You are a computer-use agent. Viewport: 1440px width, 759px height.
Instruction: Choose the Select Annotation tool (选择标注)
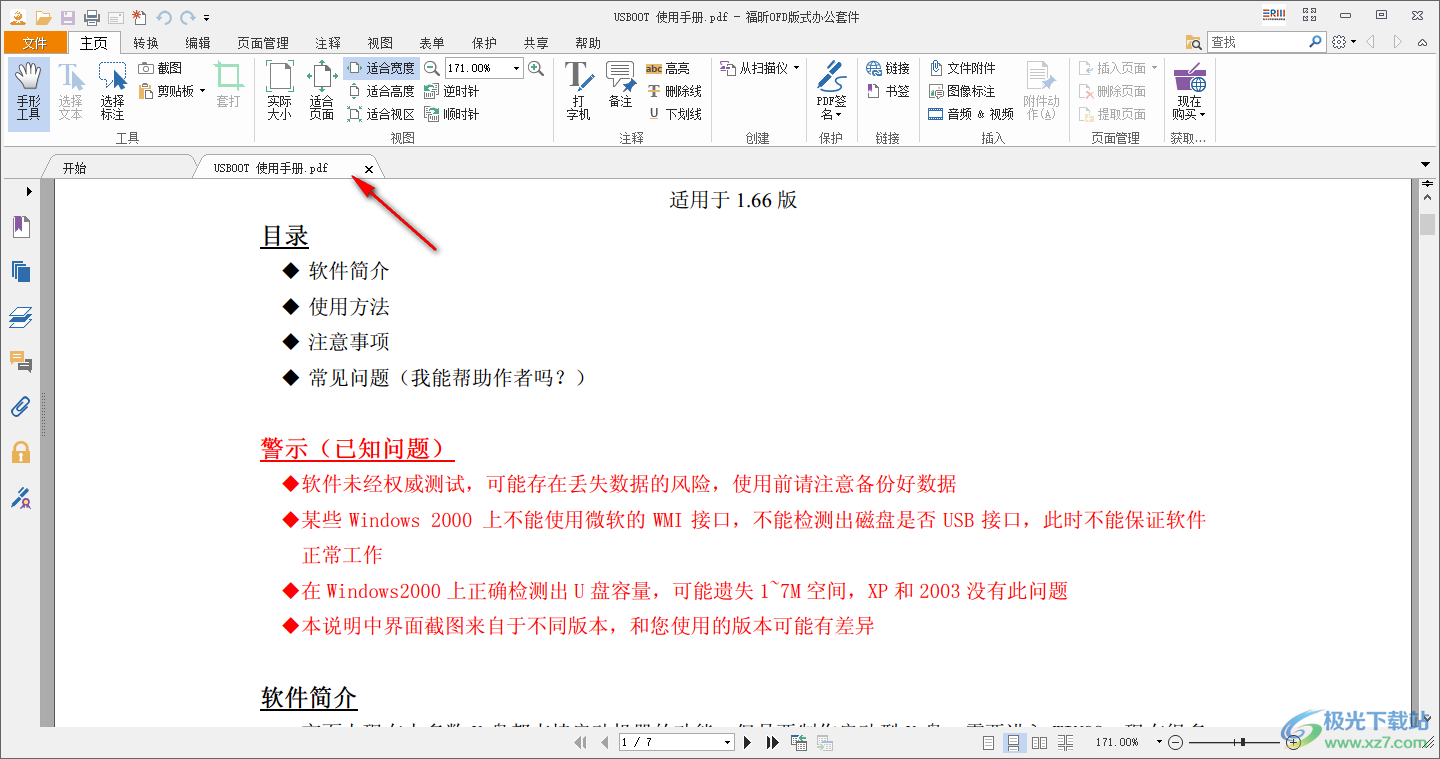tap(112, 93)
